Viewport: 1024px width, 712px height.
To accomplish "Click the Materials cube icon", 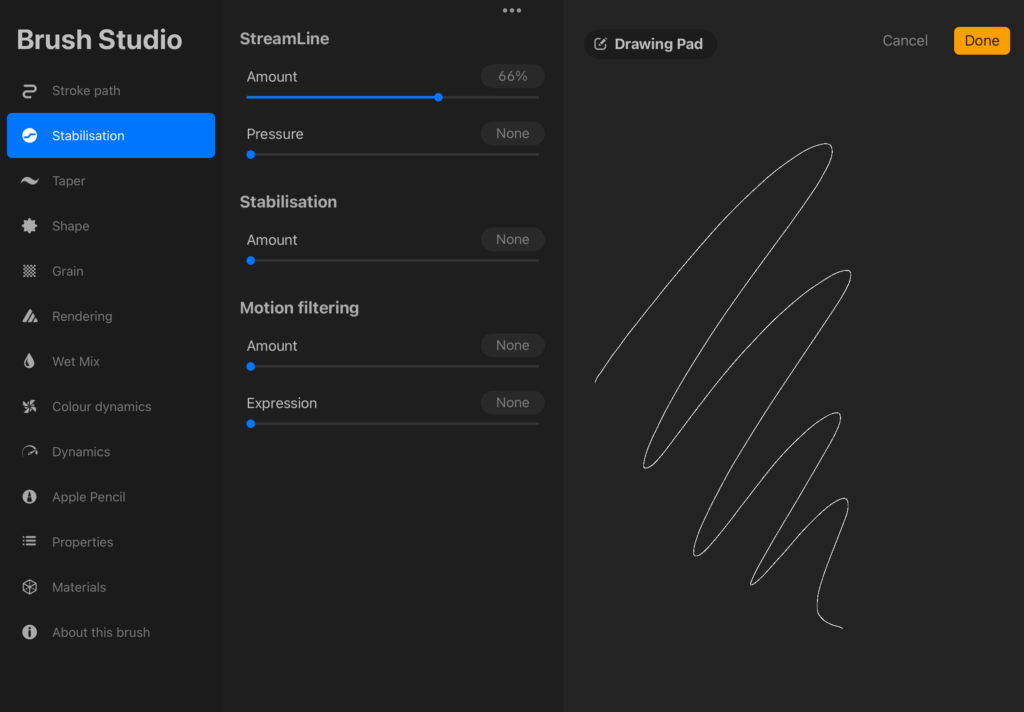I will [29, 587].
